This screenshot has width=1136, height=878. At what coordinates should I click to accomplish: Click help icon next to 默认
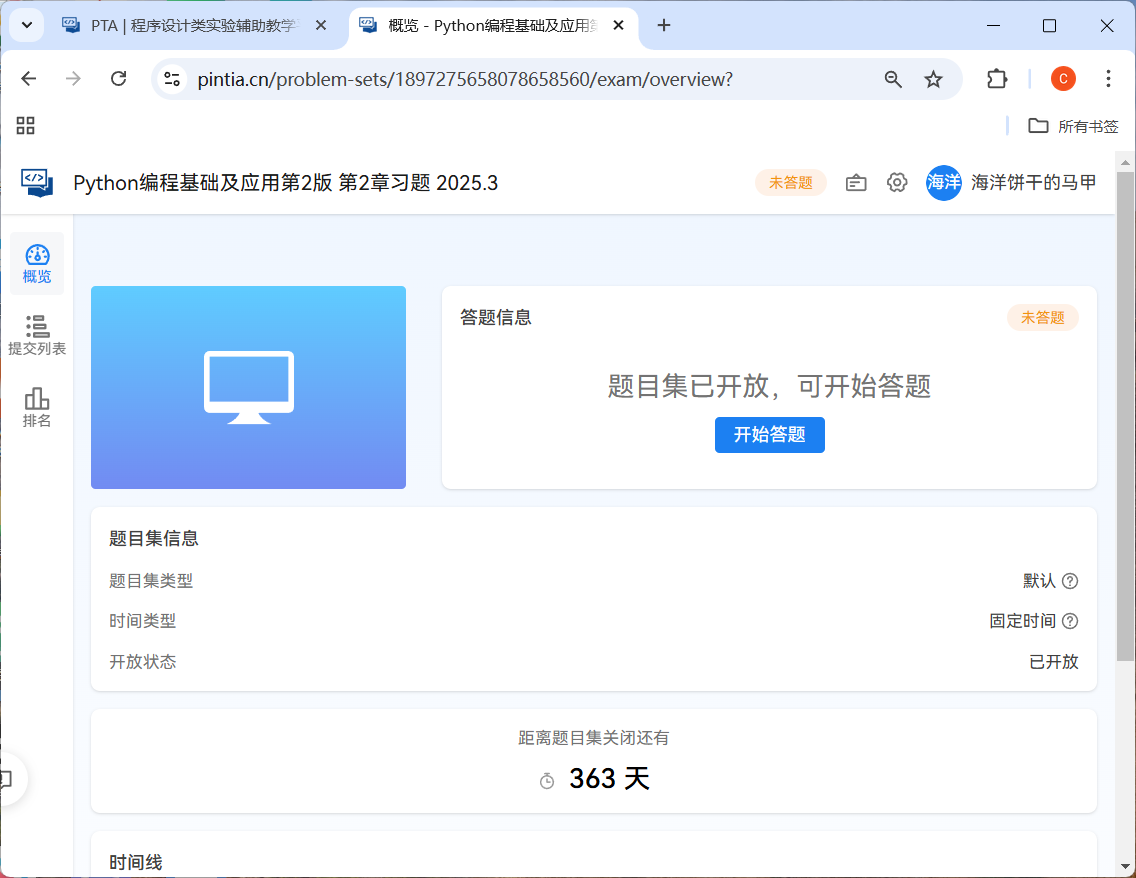click(1070, 581)
